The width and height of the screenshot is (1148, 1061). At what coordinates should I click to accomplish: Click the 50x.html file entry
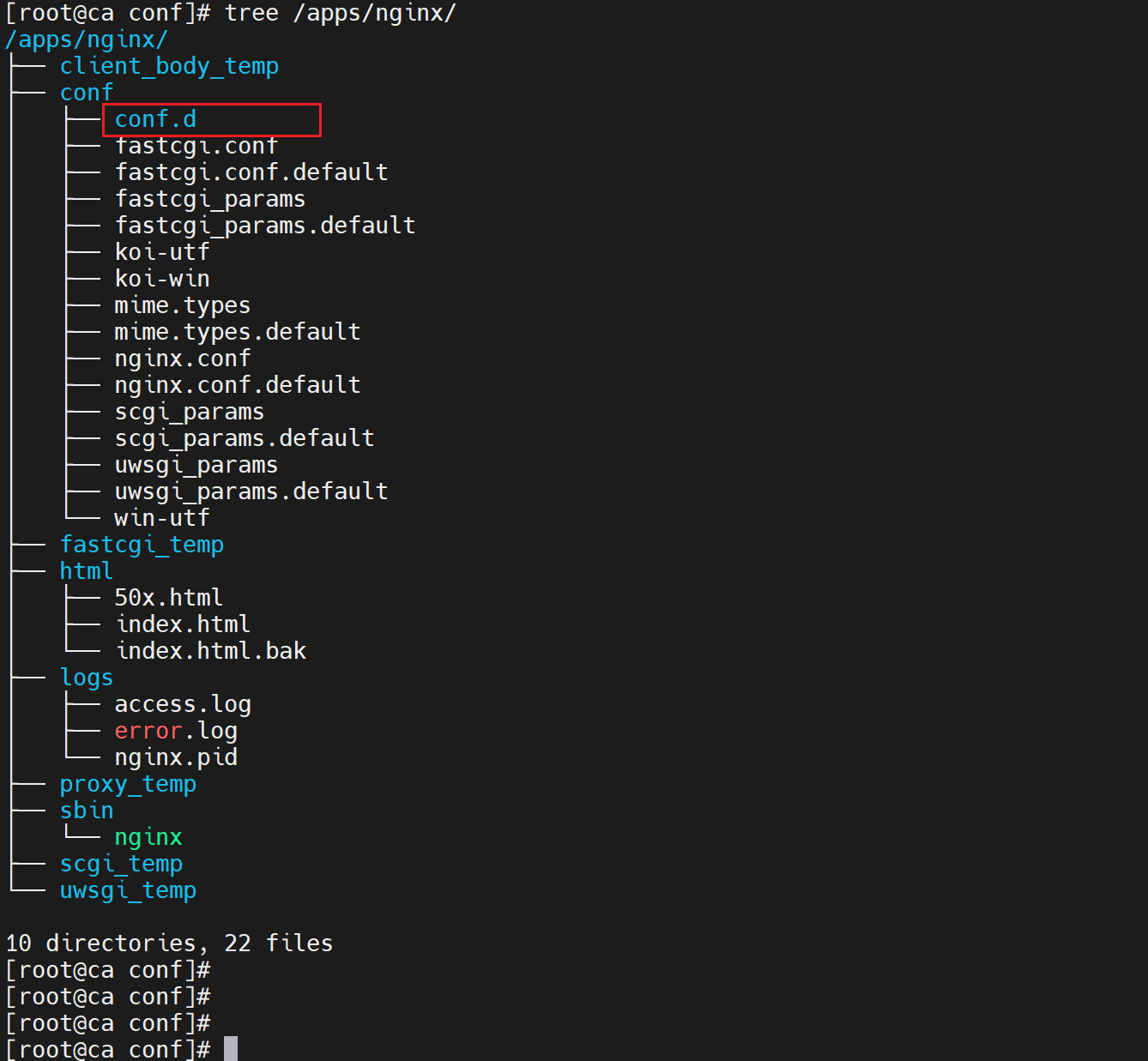tap(169, 598)
